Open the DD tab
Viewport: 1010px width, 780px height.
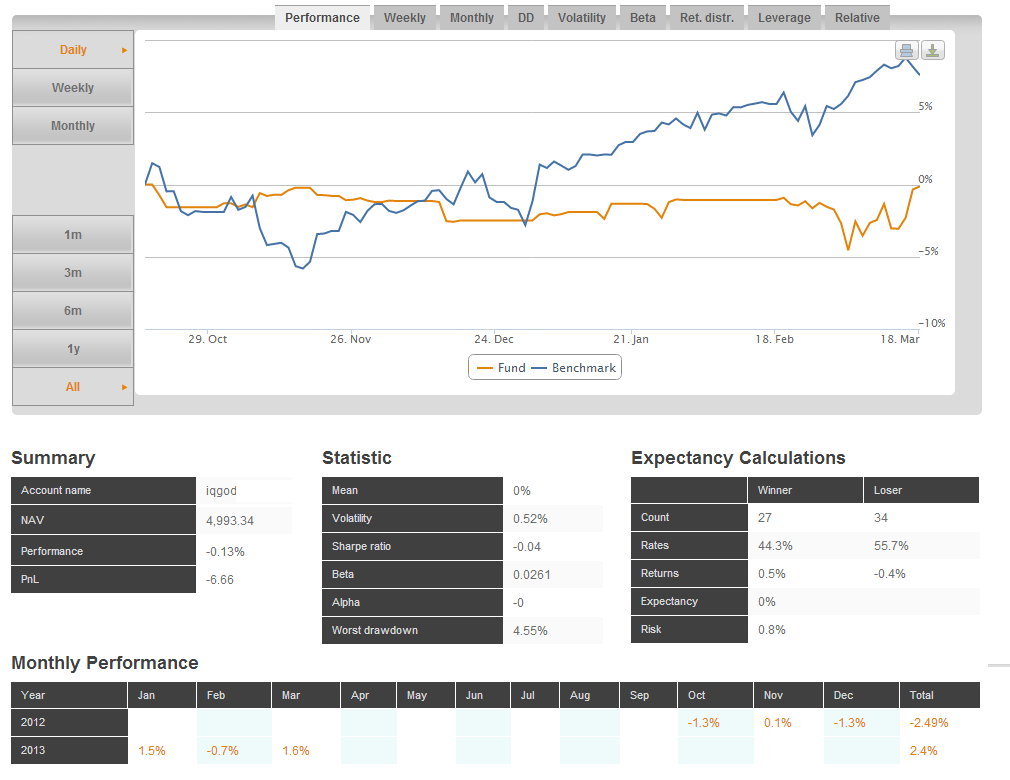coord(526,18)
